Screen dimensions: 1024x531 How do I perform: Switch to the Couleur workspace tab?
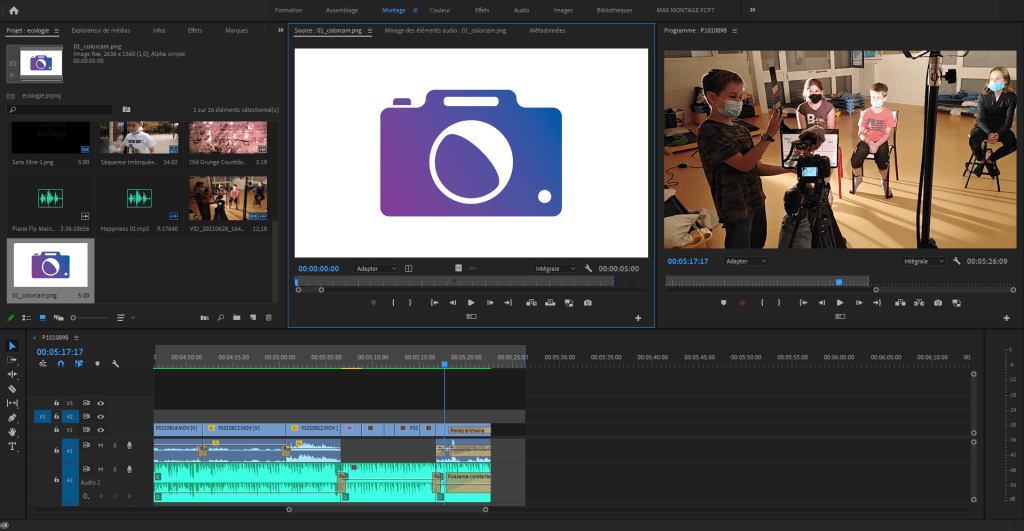click(439, 10)
